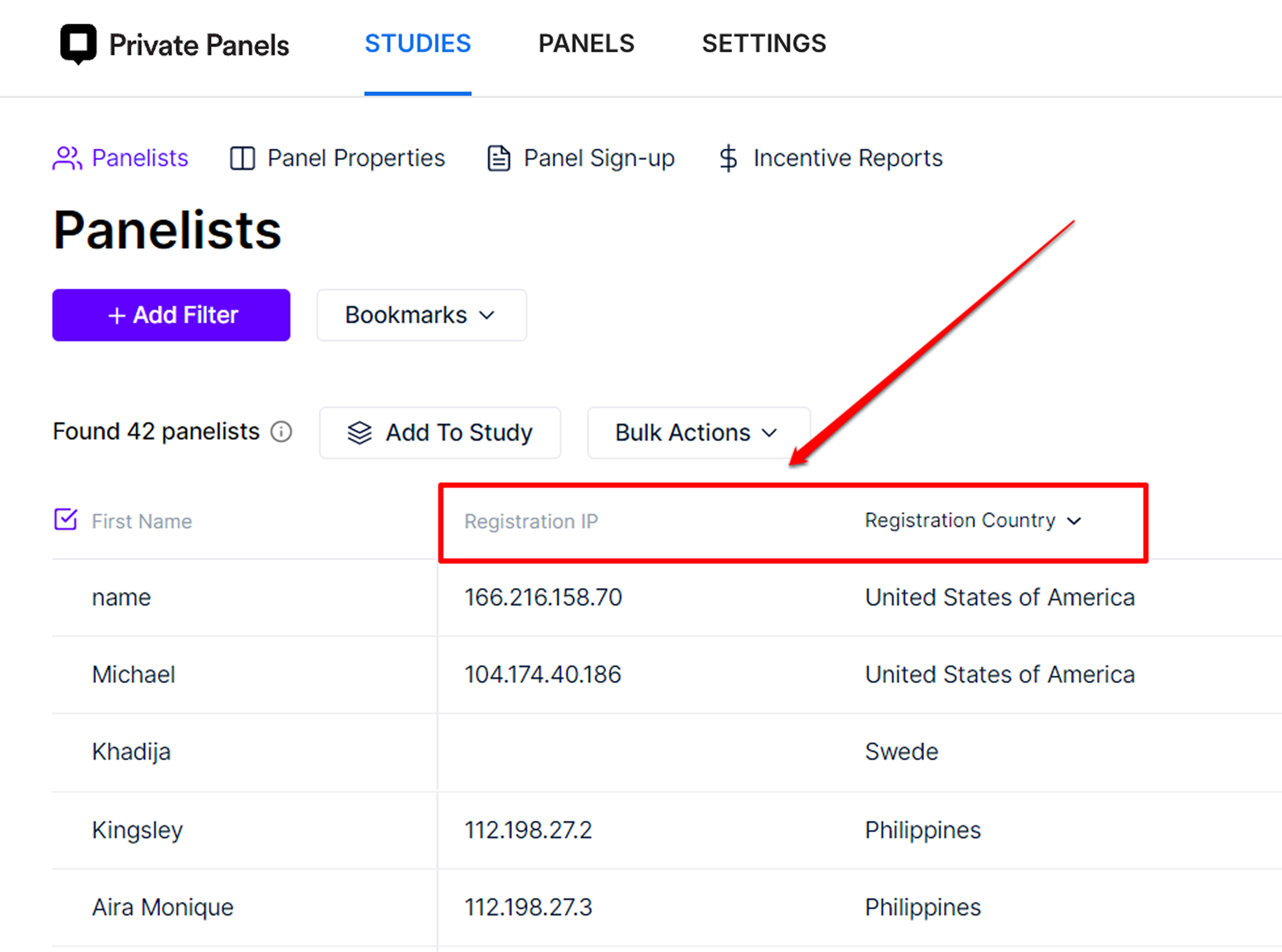Screen dimensions: 1282x952
Task: Click the Panelists page heading
Action: coord(167,230)
